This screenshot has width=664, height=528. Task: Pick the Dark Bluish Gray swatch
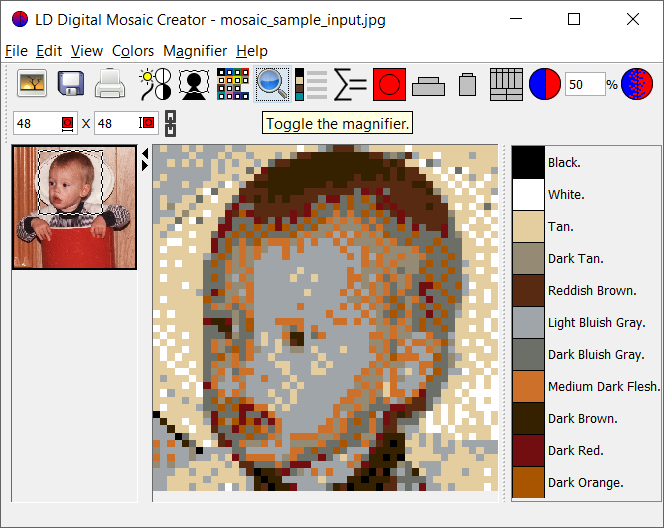(x=528, y=354)
